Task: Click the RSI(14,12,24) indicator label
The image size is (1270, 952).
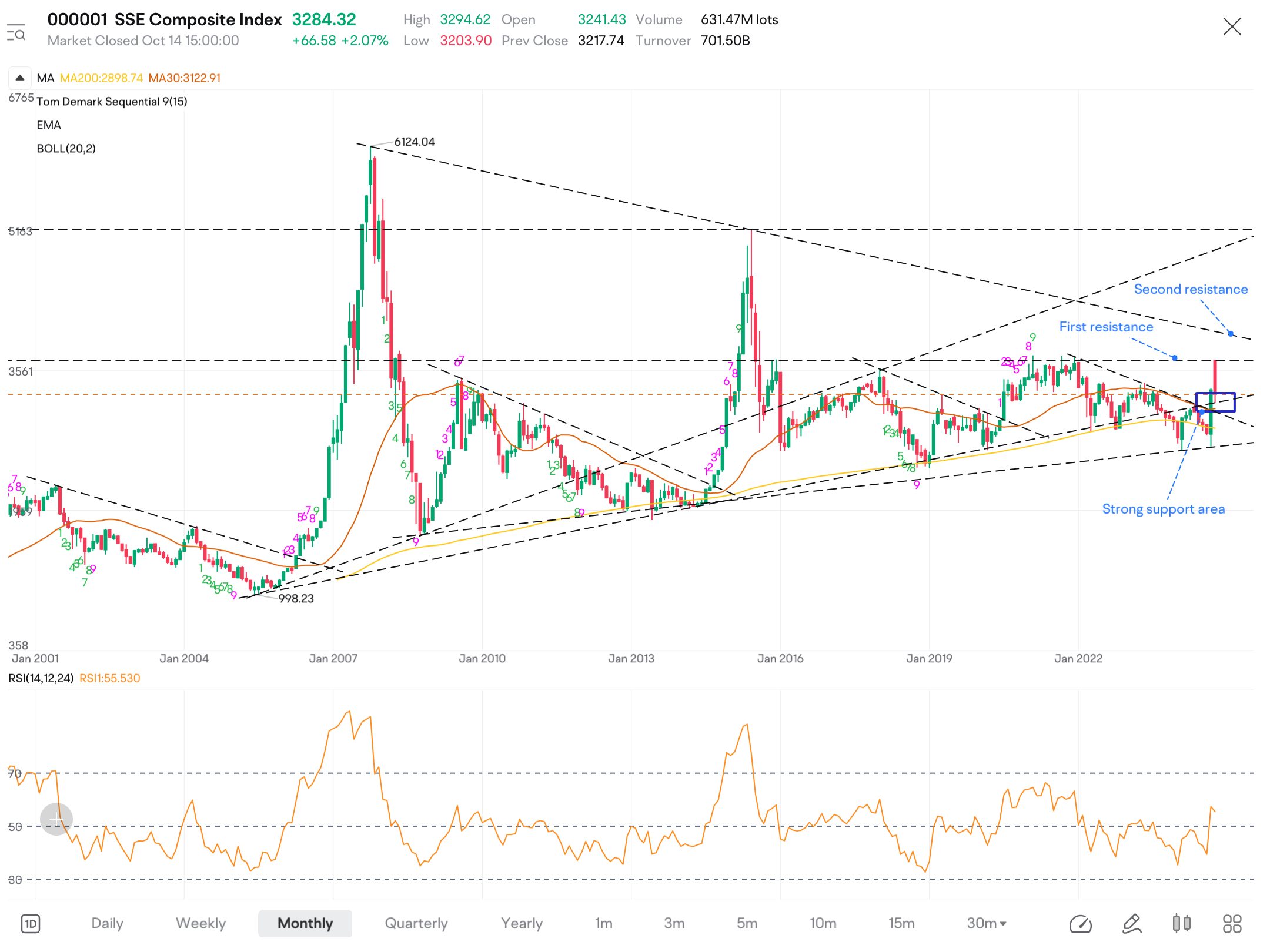Action: click(41, 678)
